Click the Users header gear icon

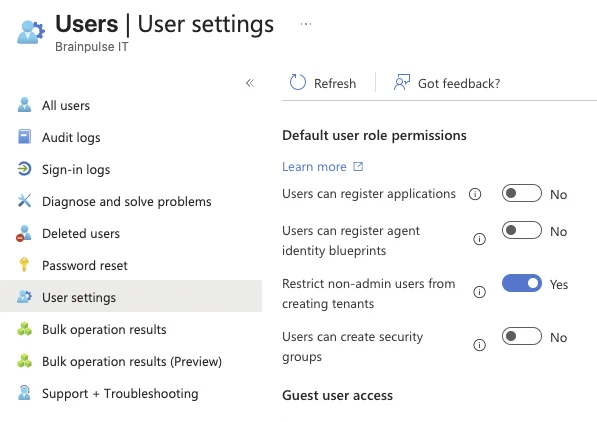30,33
